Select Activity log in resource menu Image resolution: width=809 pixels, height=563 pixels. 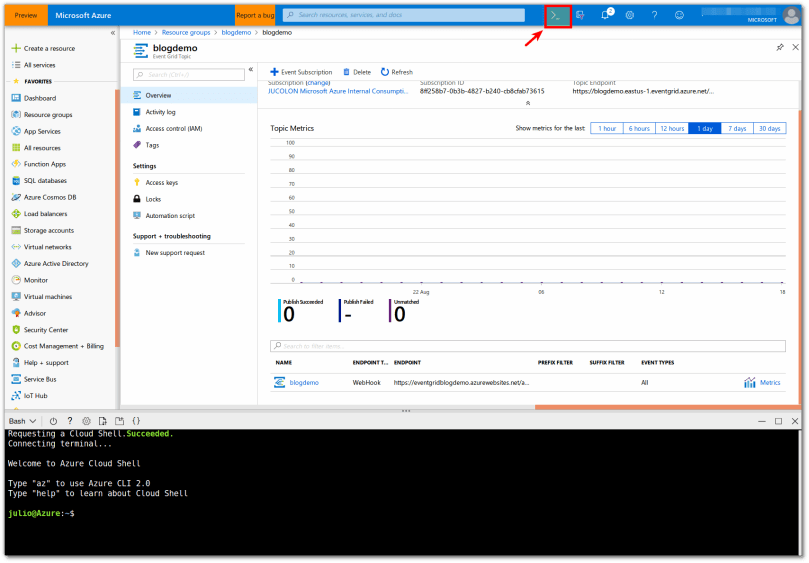(160, 112)
